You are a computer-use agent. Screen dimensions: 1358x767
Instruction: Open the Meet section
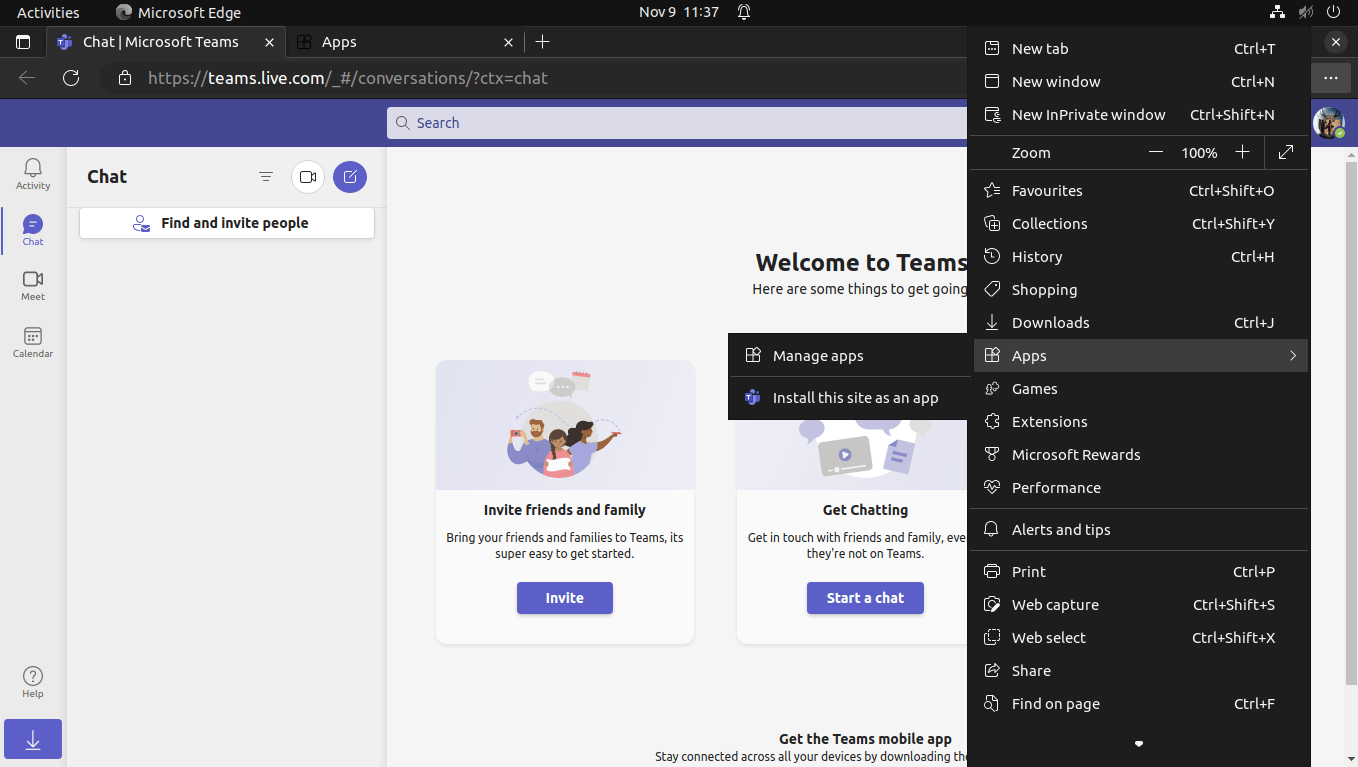tap(32, 286)
